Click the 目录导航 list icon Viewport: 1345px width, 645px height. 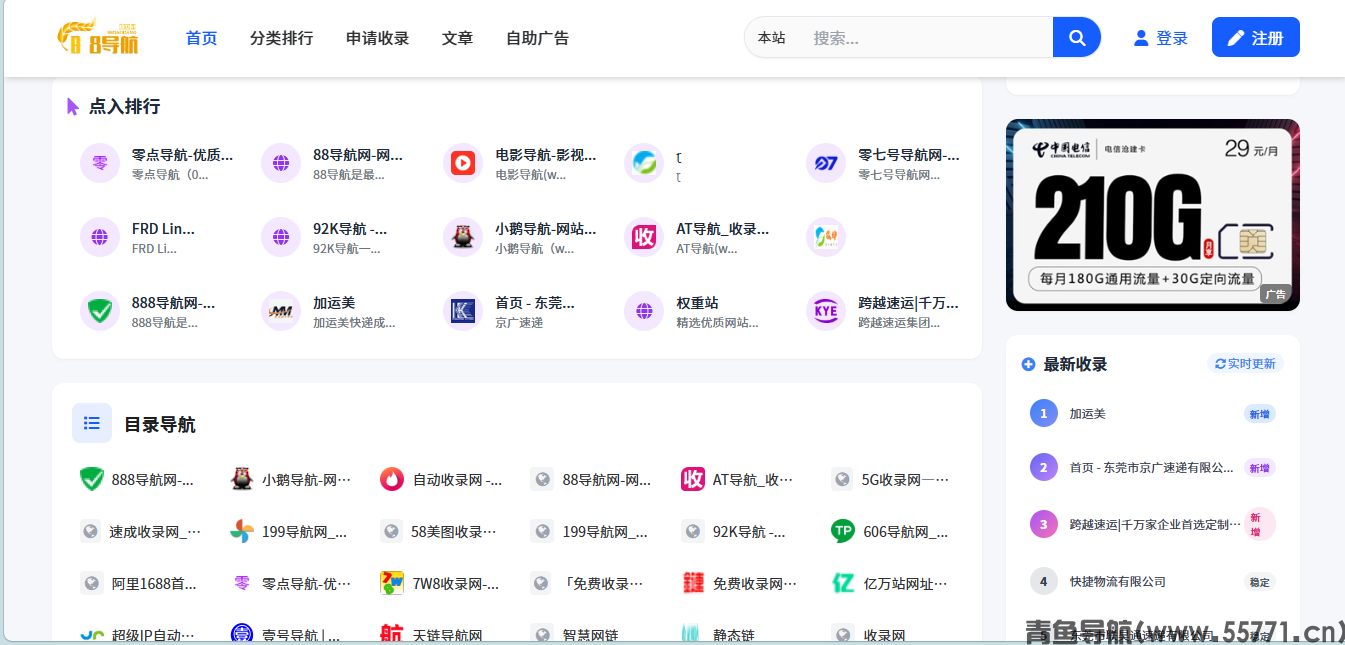point(92,423)
